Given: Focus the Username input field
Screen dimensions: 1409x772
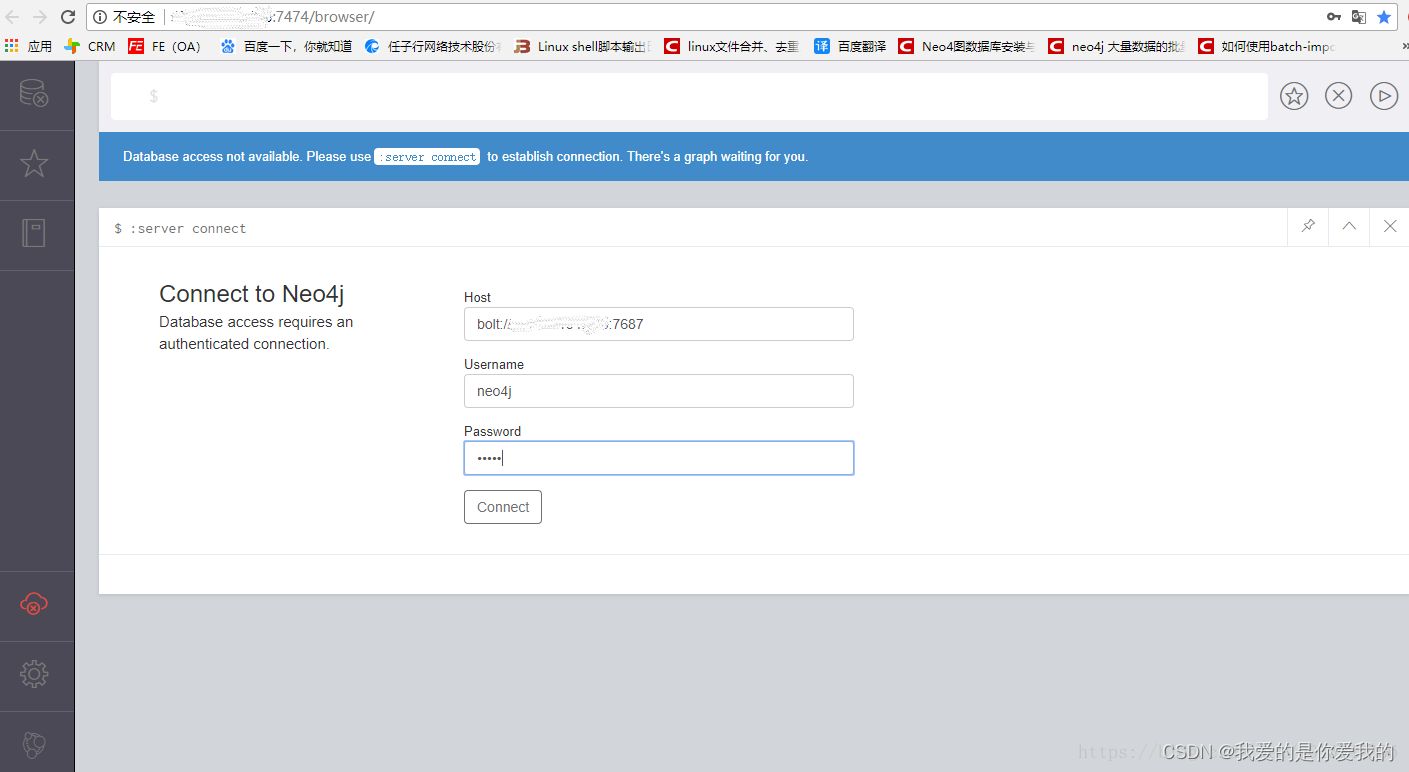Looking at the screenshot, I should pos(659,391).
